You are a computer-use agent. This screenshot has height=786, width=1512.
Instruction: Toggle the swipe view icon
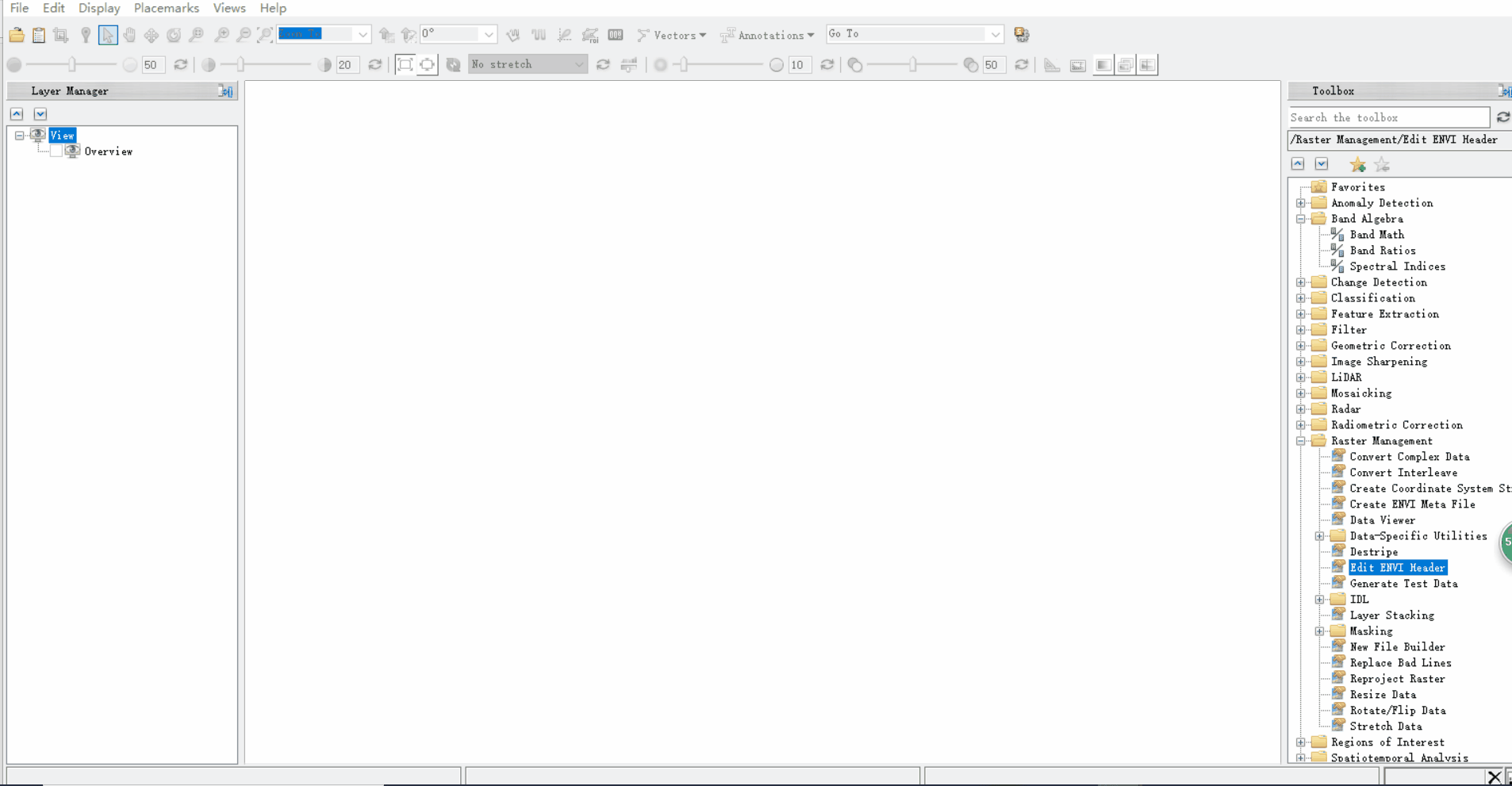click(1147, 65)
